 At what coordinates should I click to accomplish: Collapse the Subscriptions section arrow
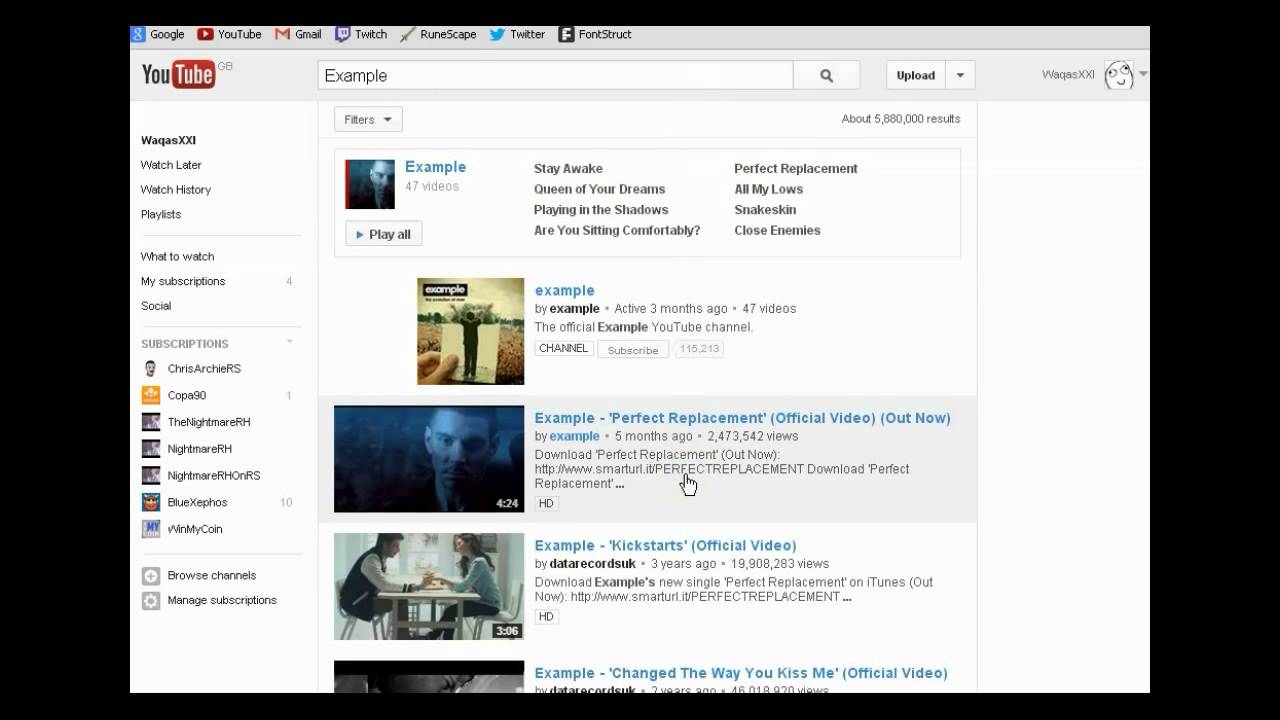click(x=290, y=343)
